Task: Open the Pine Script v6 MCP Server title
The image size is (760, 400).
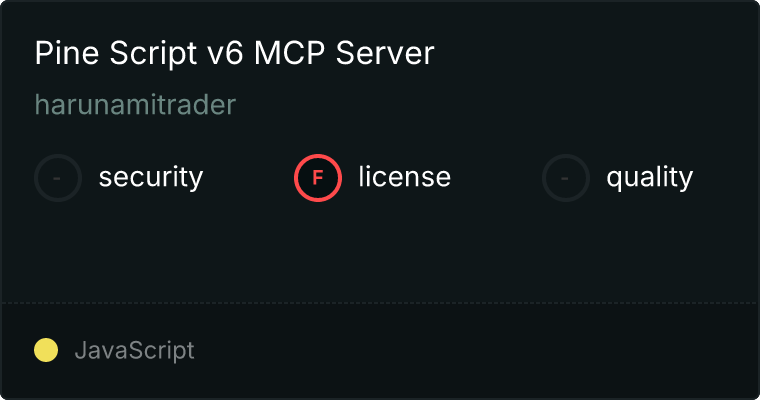Action: coord(235,53)
